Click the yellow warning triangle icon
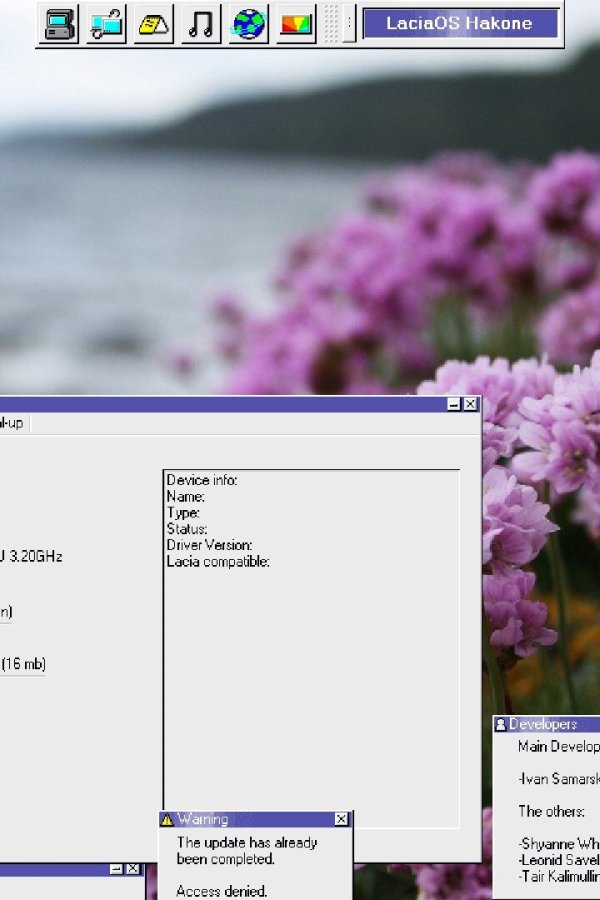600x900 pixels. (x=167, y=819)
